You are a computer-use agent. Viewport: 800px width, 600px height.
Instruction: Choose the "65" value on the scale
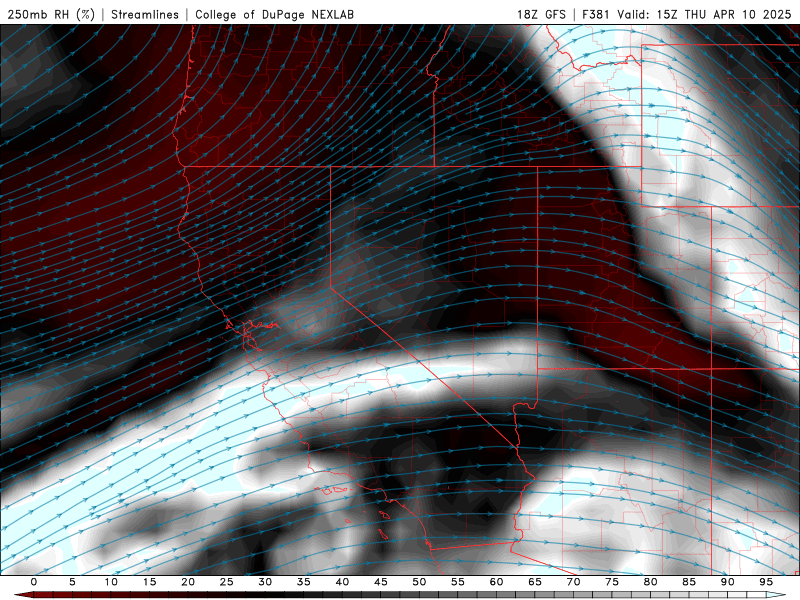pyautogui.click(x=535, y=582)
